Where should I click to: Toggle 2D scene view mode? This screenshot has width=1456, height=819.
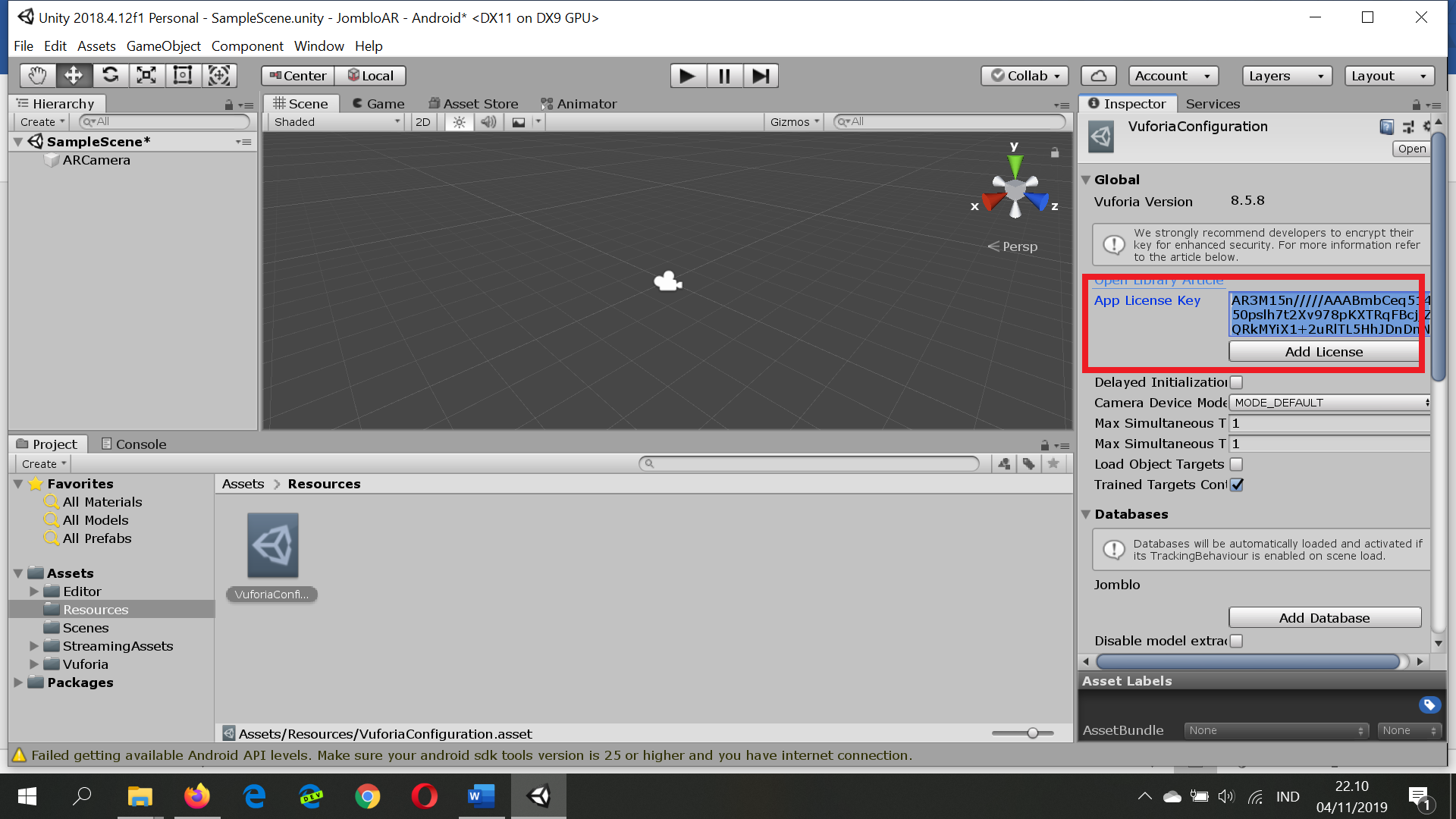tap(423, 122)
